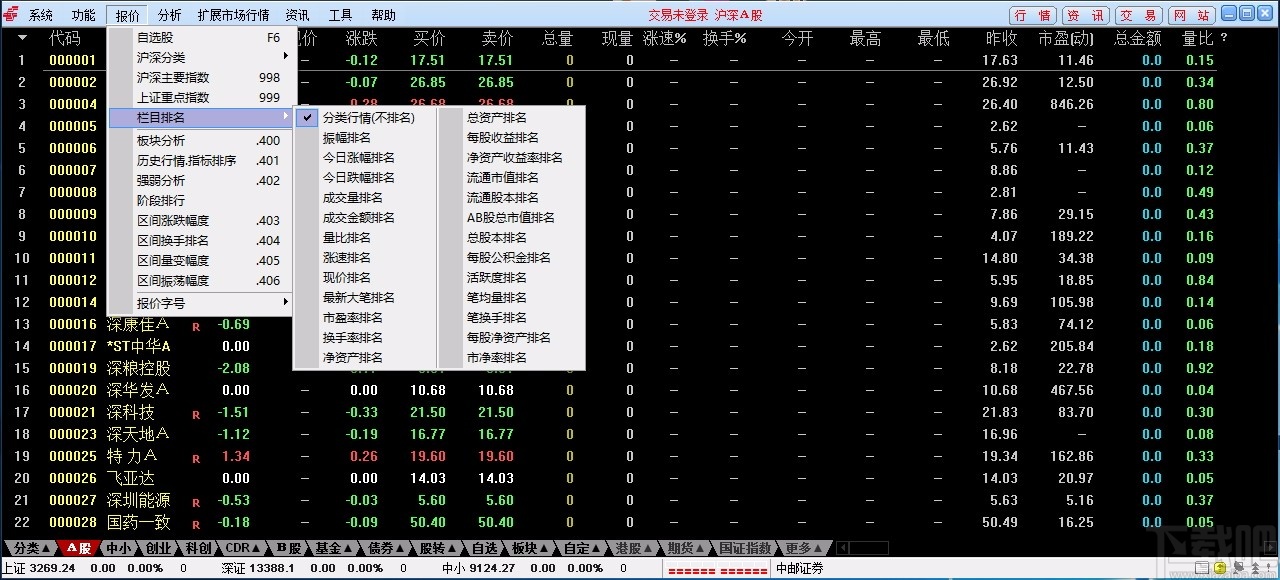Open the 交易 trading icon

tap(1140, 14)
